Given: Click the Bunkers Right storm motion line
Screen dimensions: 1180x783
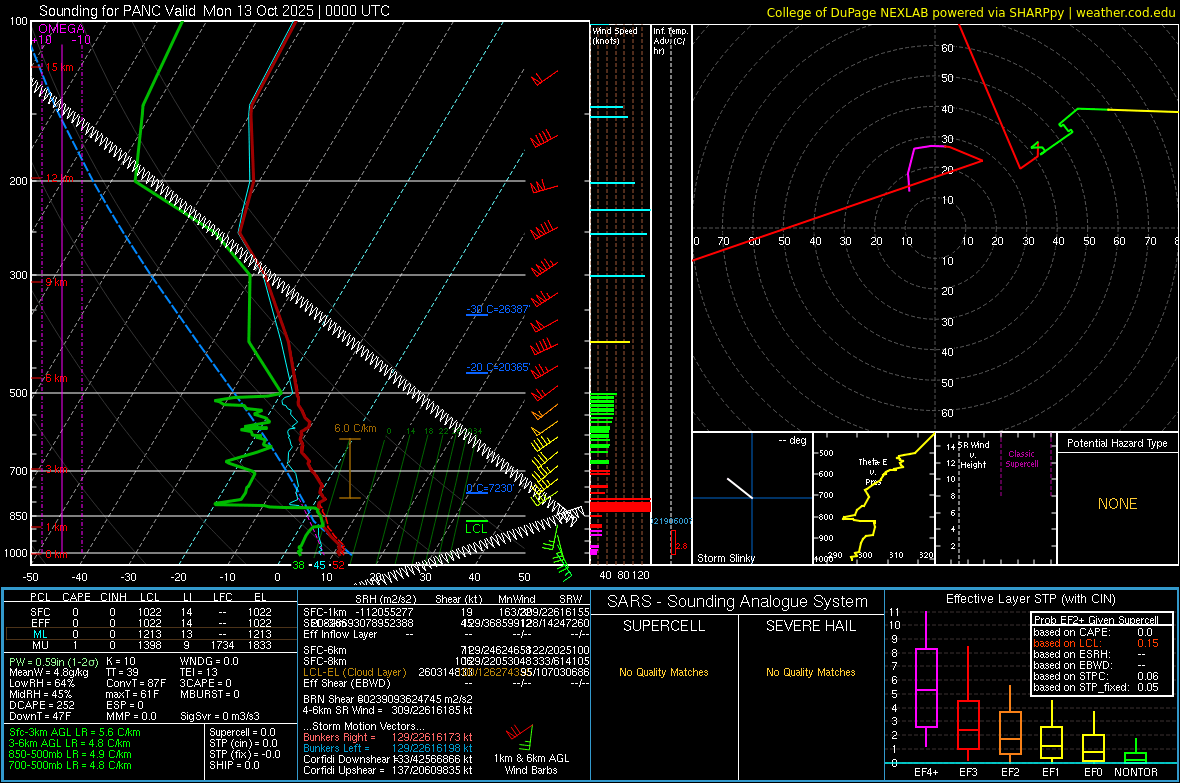Looking at the screenshot, I should pyautogui.click(x=388, y=737).
